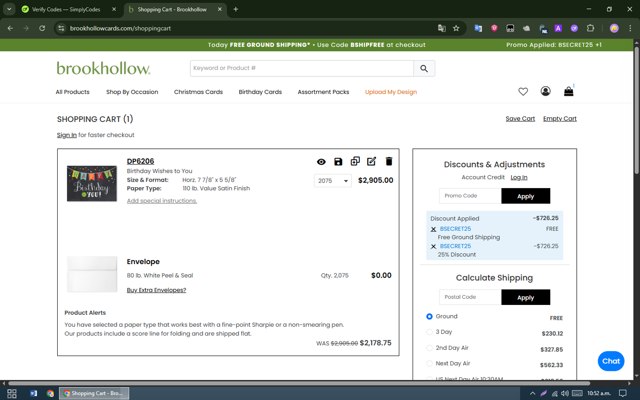This screenshot has width=640, height=400.
Task: Click the brookhollow logo
Action: coord(103,68)
